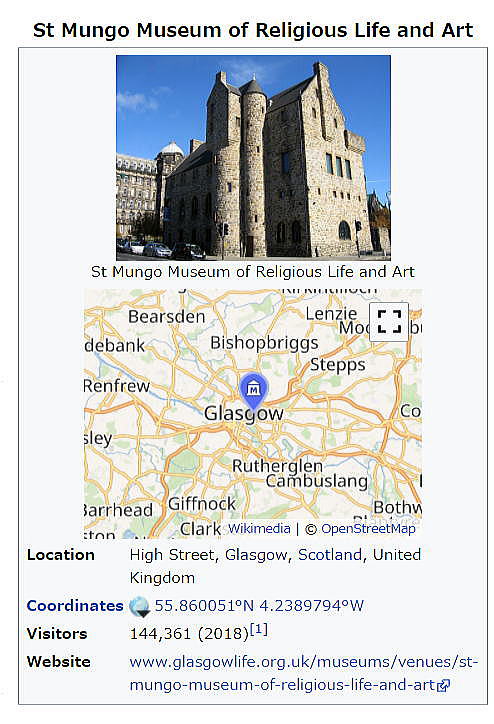Click Lenzie label on the map
The width and height of the screenshot is (494, 724).
tap(331, 314)
